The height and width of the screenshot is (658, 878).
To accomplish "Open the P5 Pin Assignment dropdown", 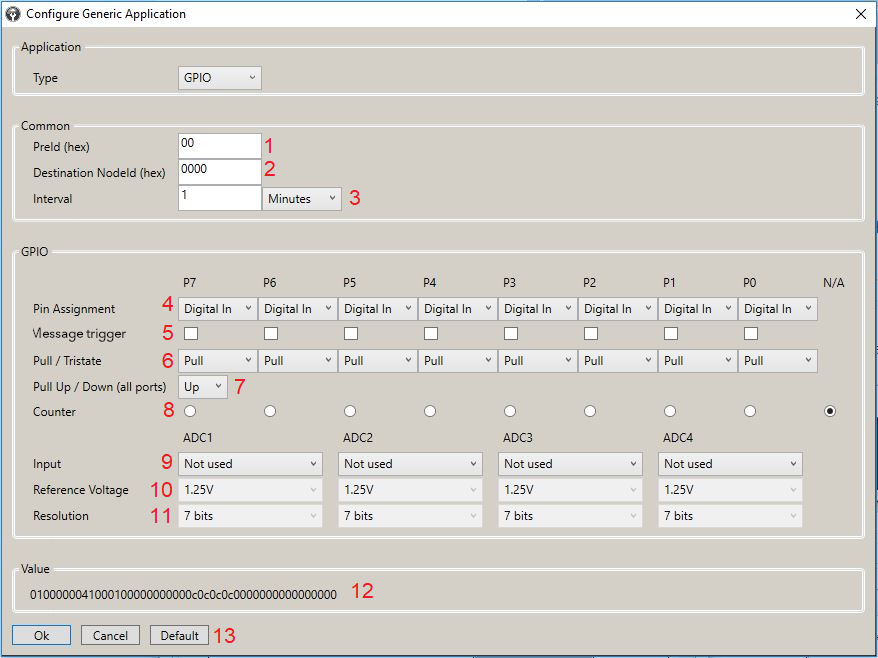I will click(378, 309).
